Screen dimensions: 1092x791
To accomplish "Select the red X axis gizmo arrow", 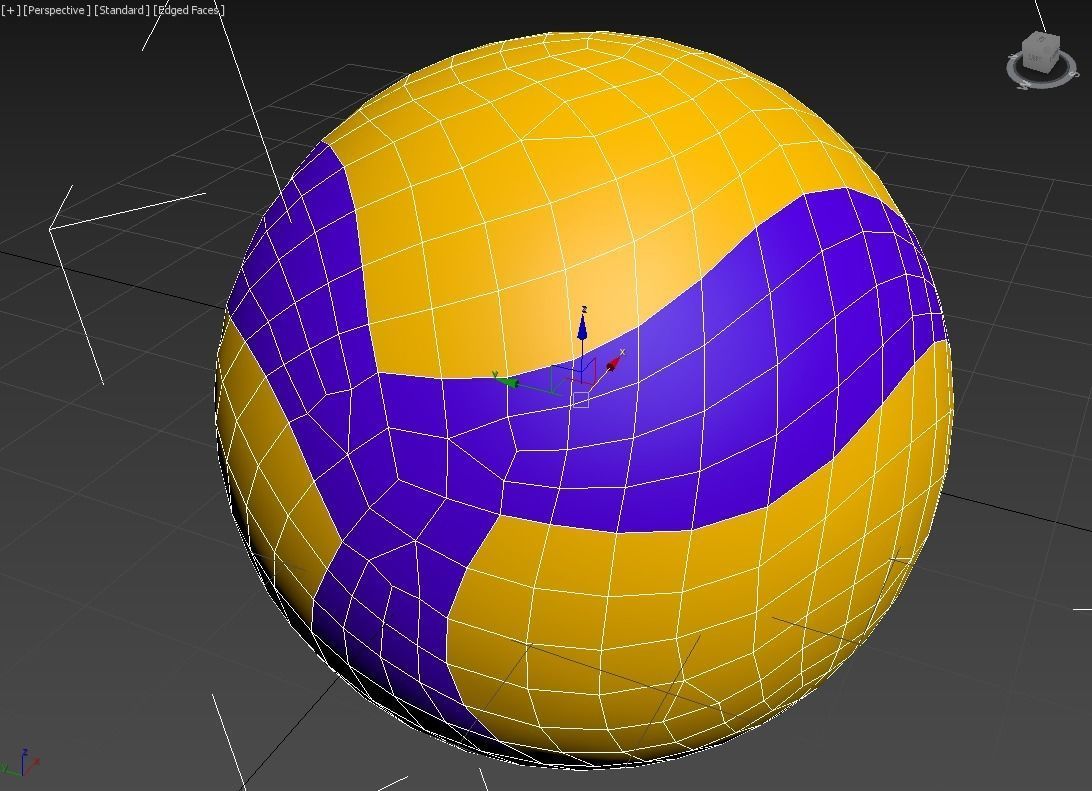I will pyautogui.click(x=614, y=363).
